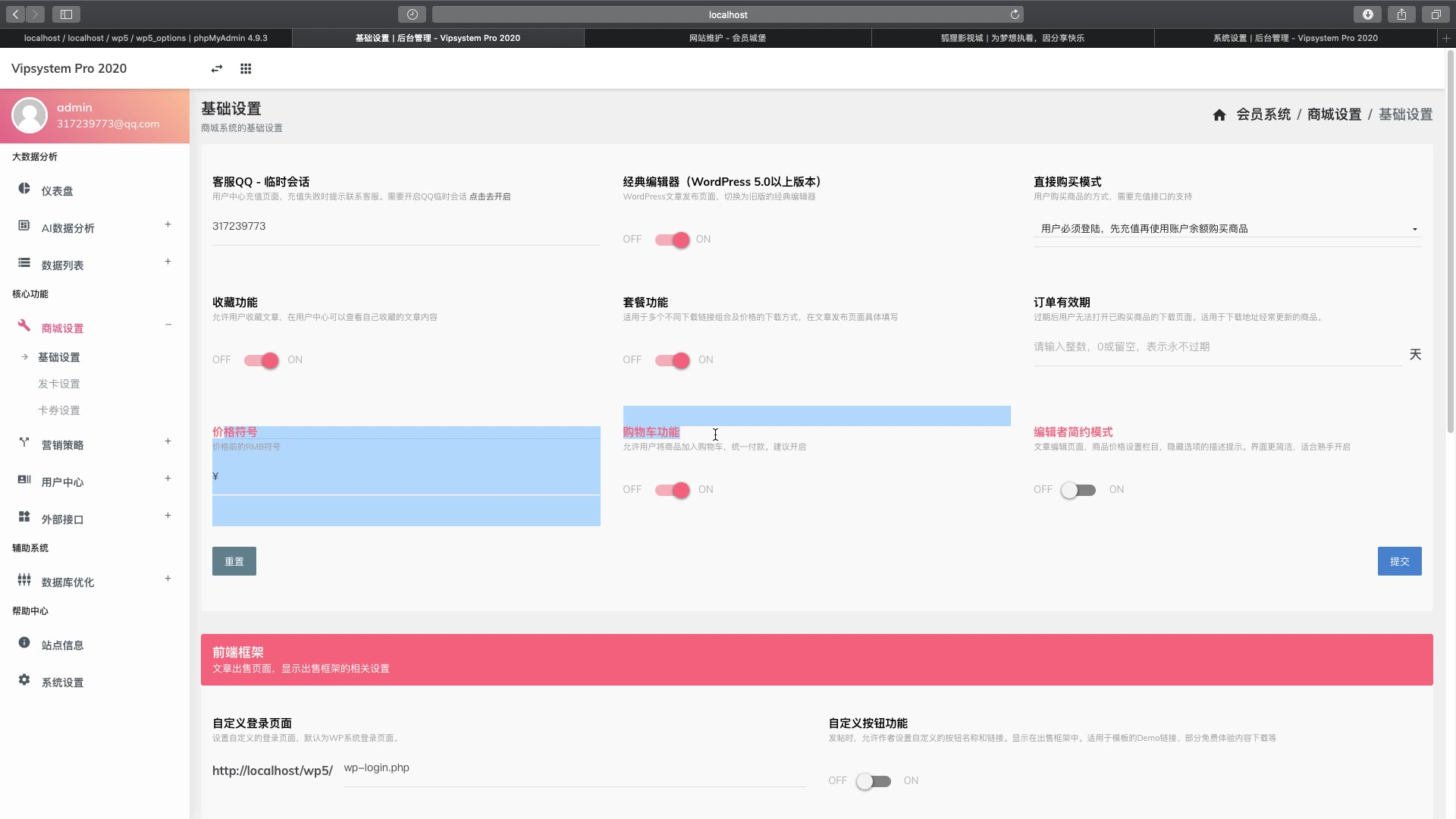Switch to the 网站维护 - 会员城堡 tab
The height and width of the screenshot is (819, 1456).
[727, 38]
